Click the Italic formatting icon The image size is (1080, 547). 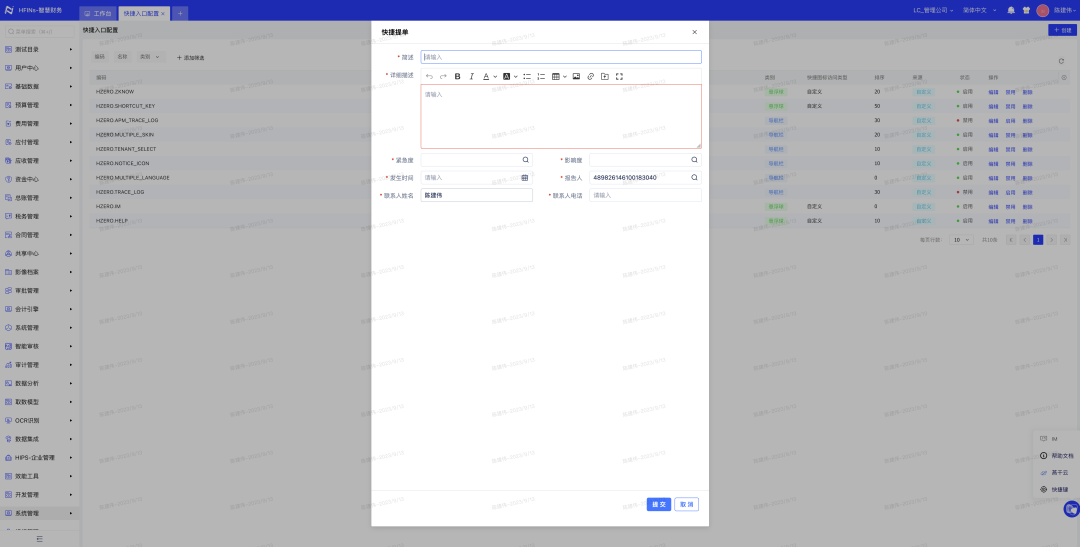pos(471,76)
